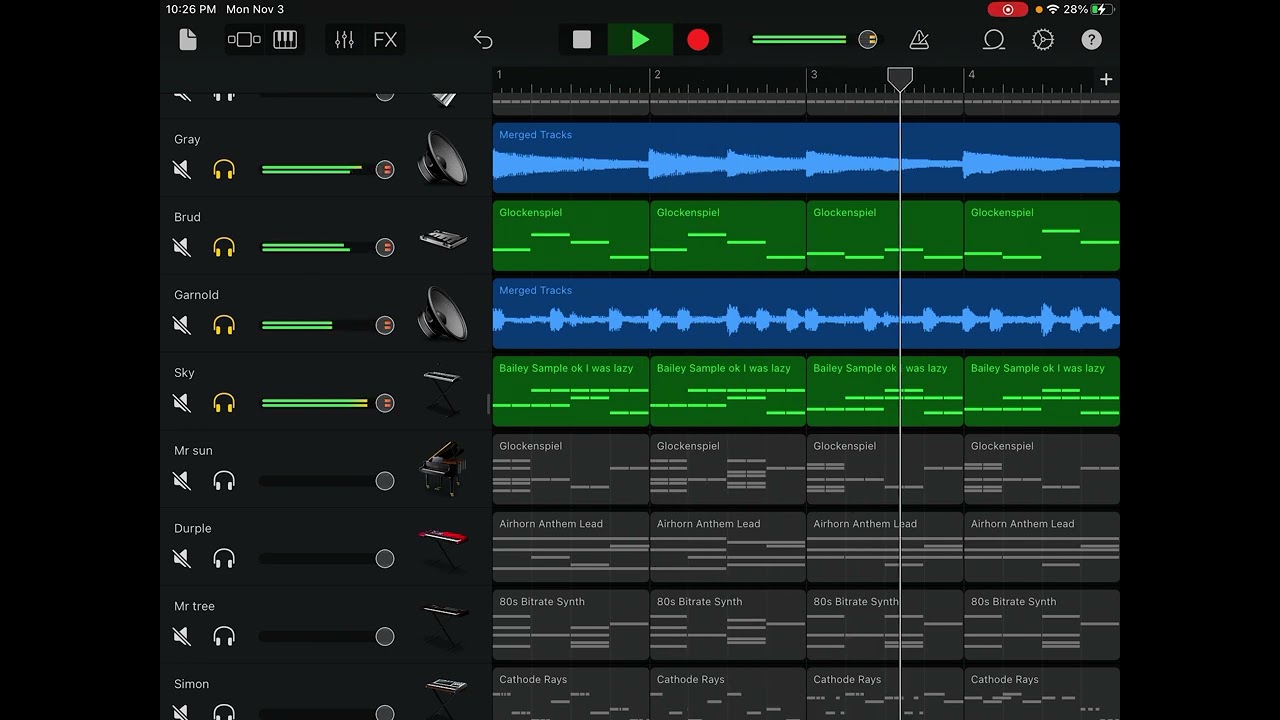
Task: Solo the Gray track headphones
Action: click(224, 170)
